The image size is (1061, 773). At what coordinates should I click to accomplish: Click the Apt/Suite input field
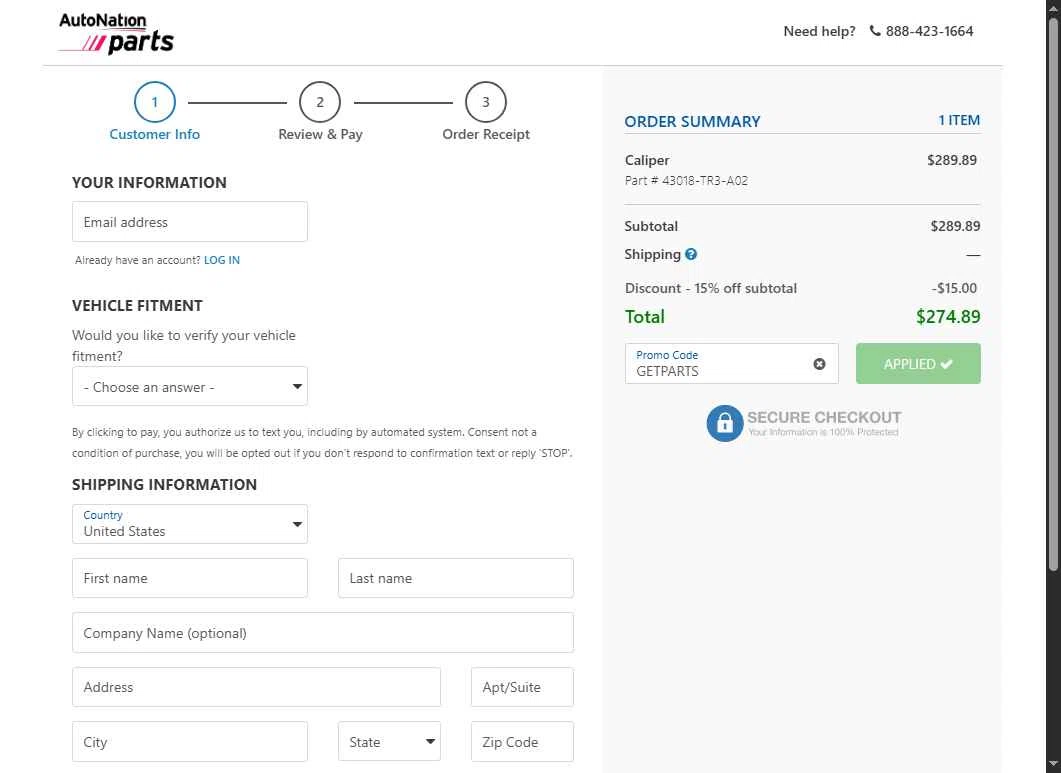tap(522, 687)
